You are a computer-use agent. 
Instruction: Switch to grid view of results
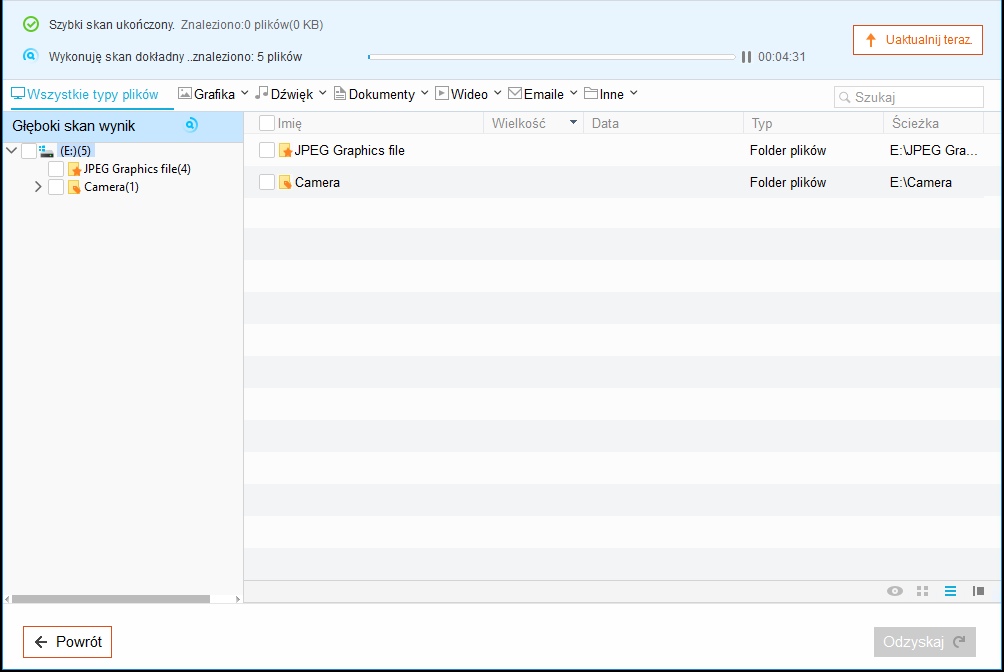point(922,591)
